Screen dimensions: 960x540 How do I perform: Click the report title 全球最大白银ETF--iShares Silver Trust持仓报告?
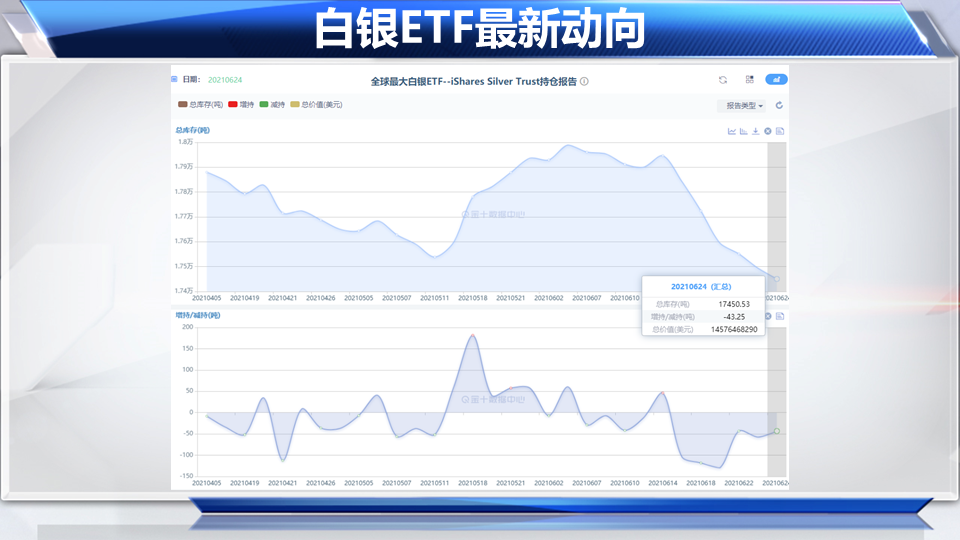coord(473,81)
